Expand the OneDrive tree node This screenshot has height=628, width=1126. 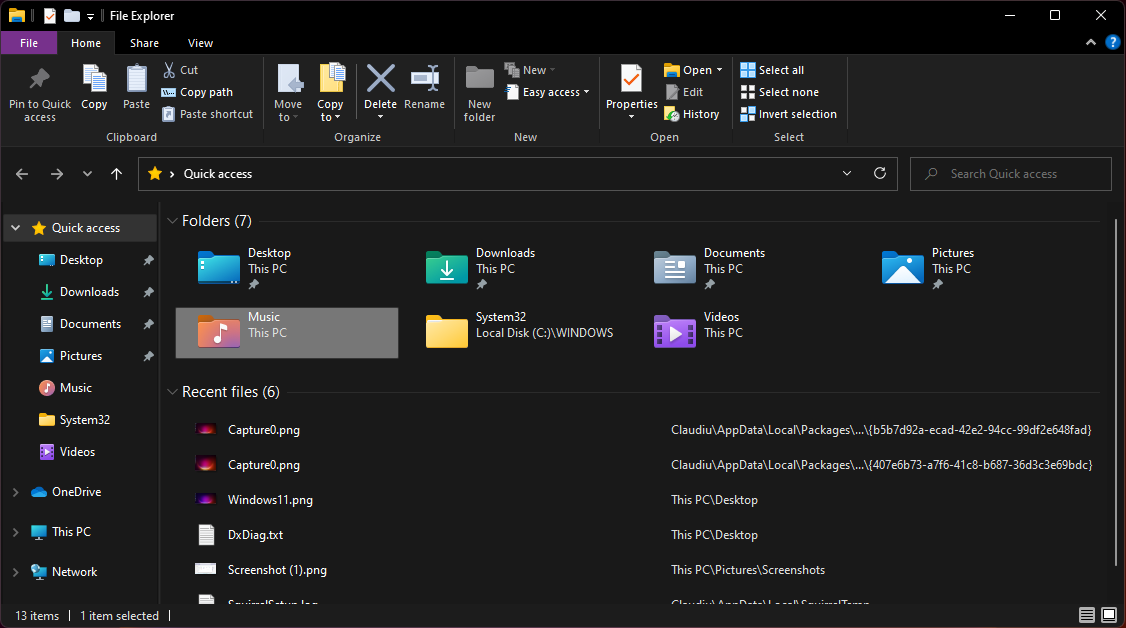click(16, 492)
